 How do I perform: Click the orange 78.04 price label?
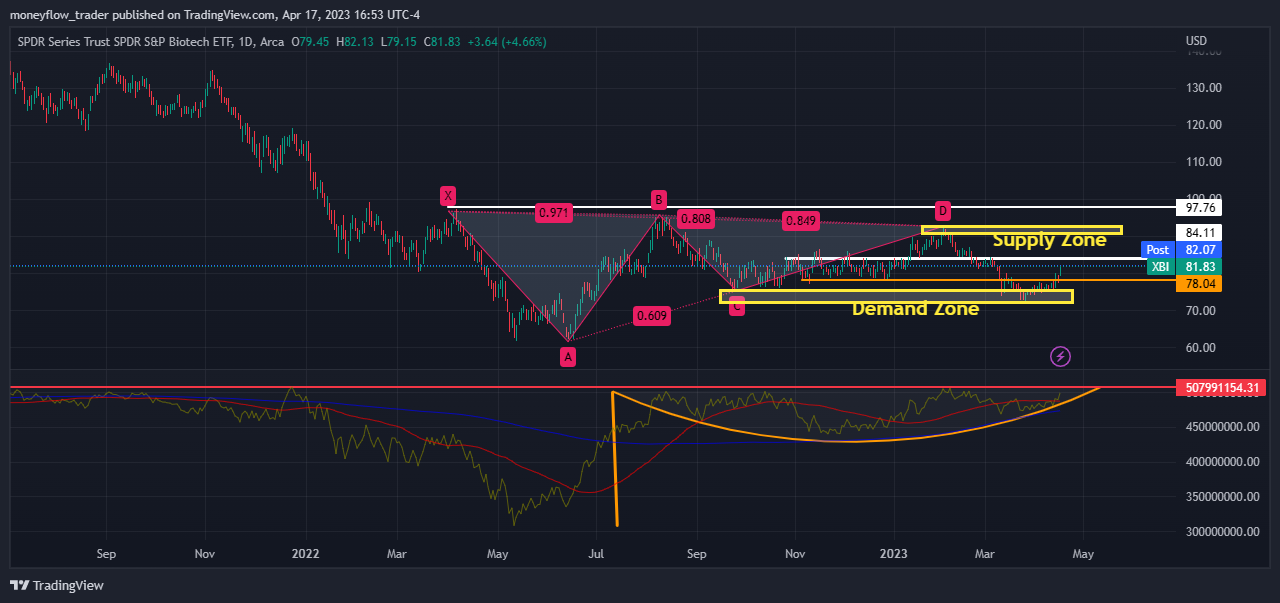[x=1200, y=284]
